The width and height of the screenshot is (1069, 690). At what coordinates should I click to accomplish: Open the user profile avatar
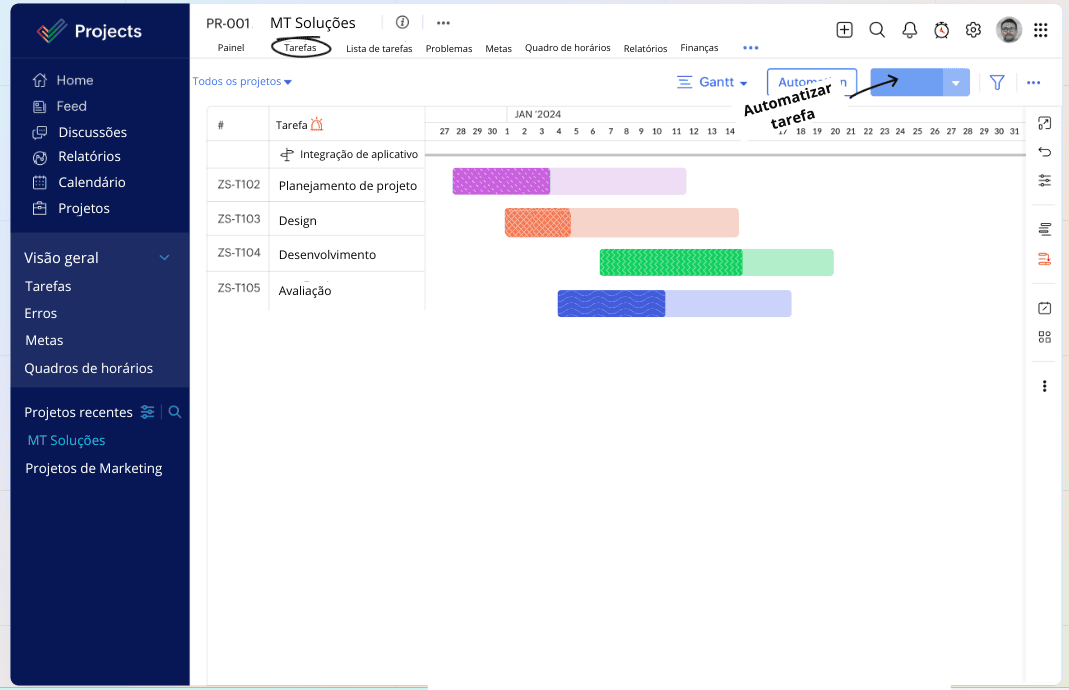(1008, 30)
